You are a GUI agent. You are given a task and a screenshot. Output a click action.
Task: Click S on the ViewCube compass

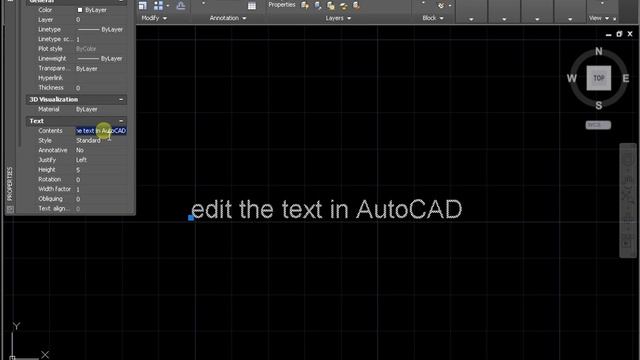click(599, 105)
